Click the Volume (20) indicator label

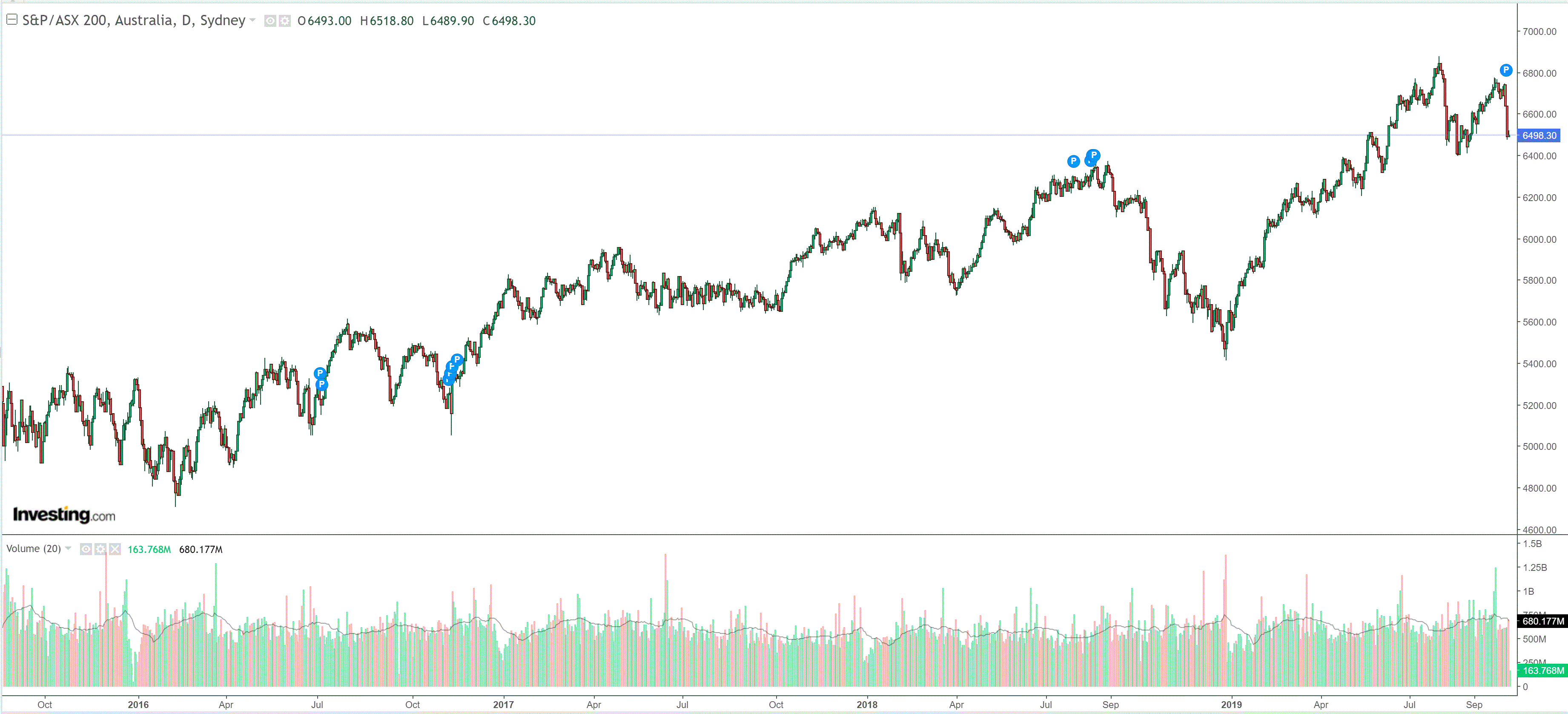pyautogui.click(x=34, y=548)
